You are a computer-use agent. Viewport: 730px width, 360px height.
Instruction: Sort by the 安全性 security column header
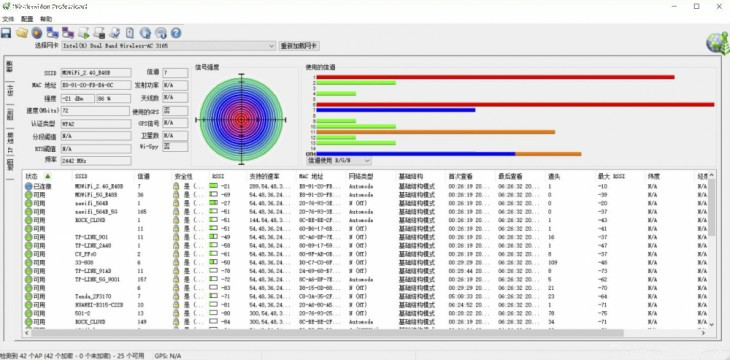pos(190,176)
